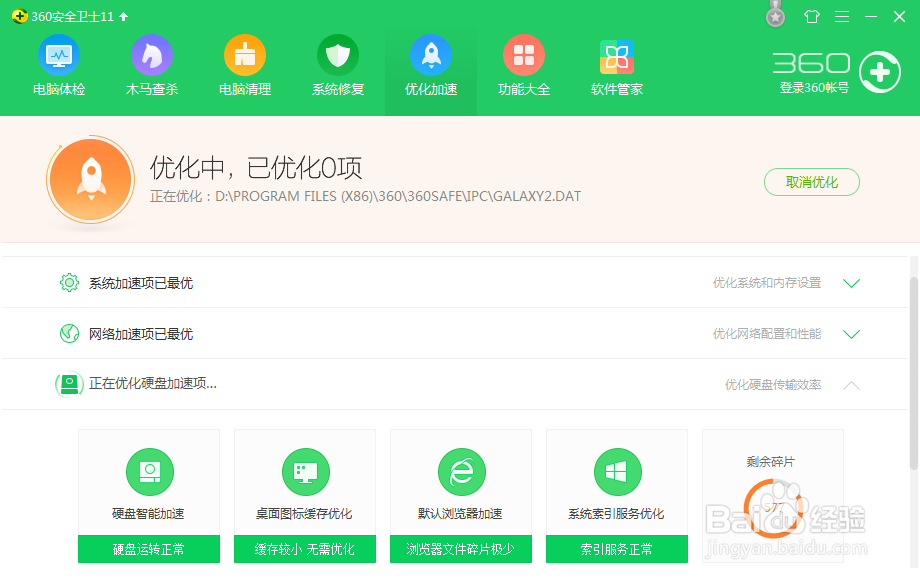Click the 正在优化硬盘加速项... row title

click(x=153, y=384)
